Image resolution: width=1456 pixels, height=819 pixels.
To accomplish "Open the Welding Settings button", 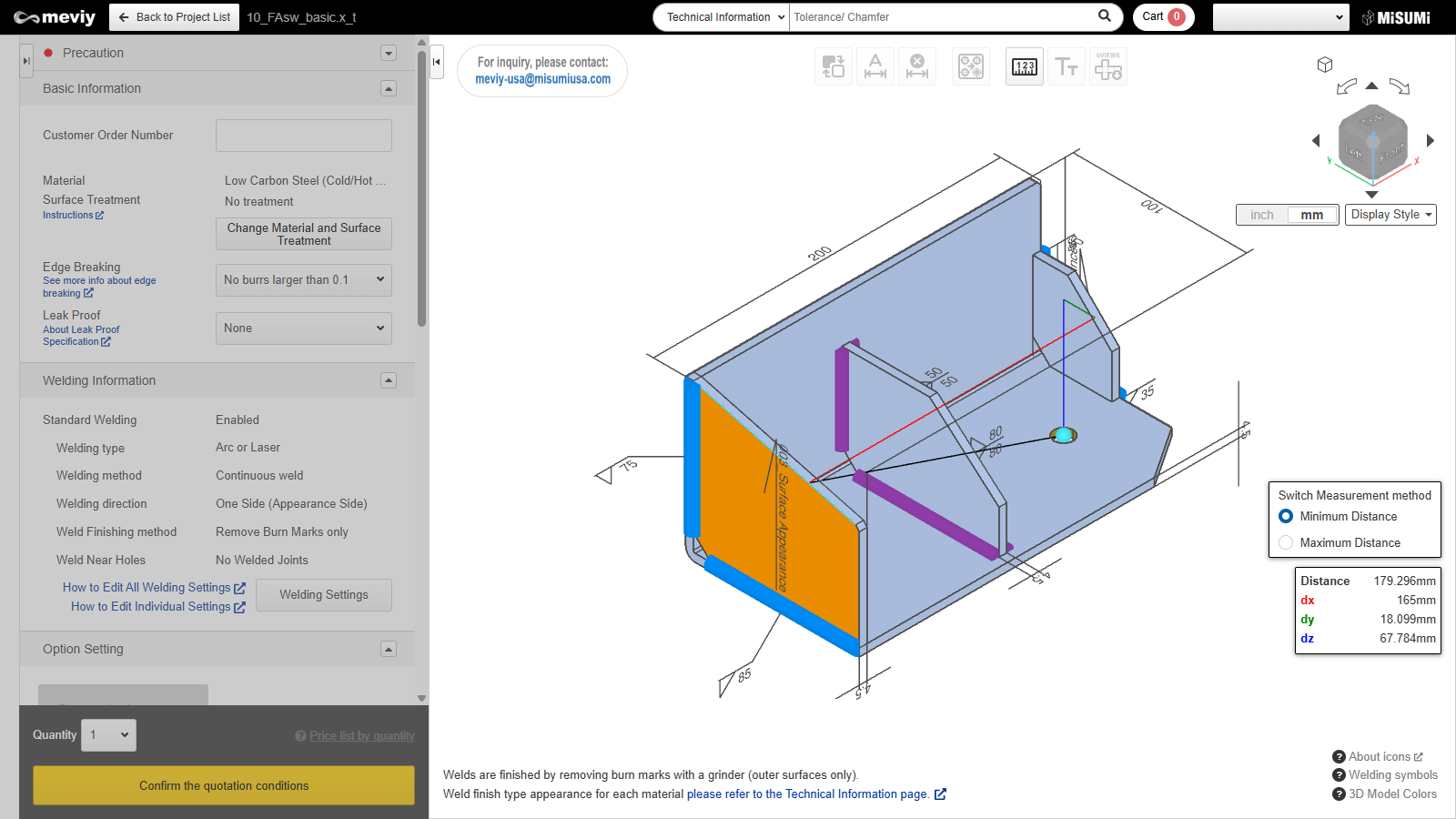I will tap(324, 595).
